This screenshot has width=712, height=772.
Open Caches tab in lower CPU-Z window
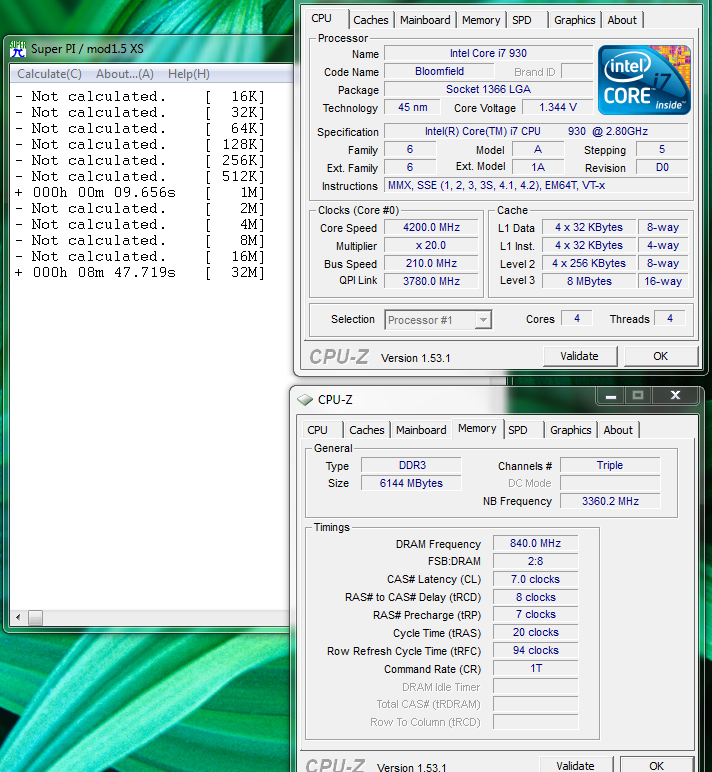click(366, 430)
